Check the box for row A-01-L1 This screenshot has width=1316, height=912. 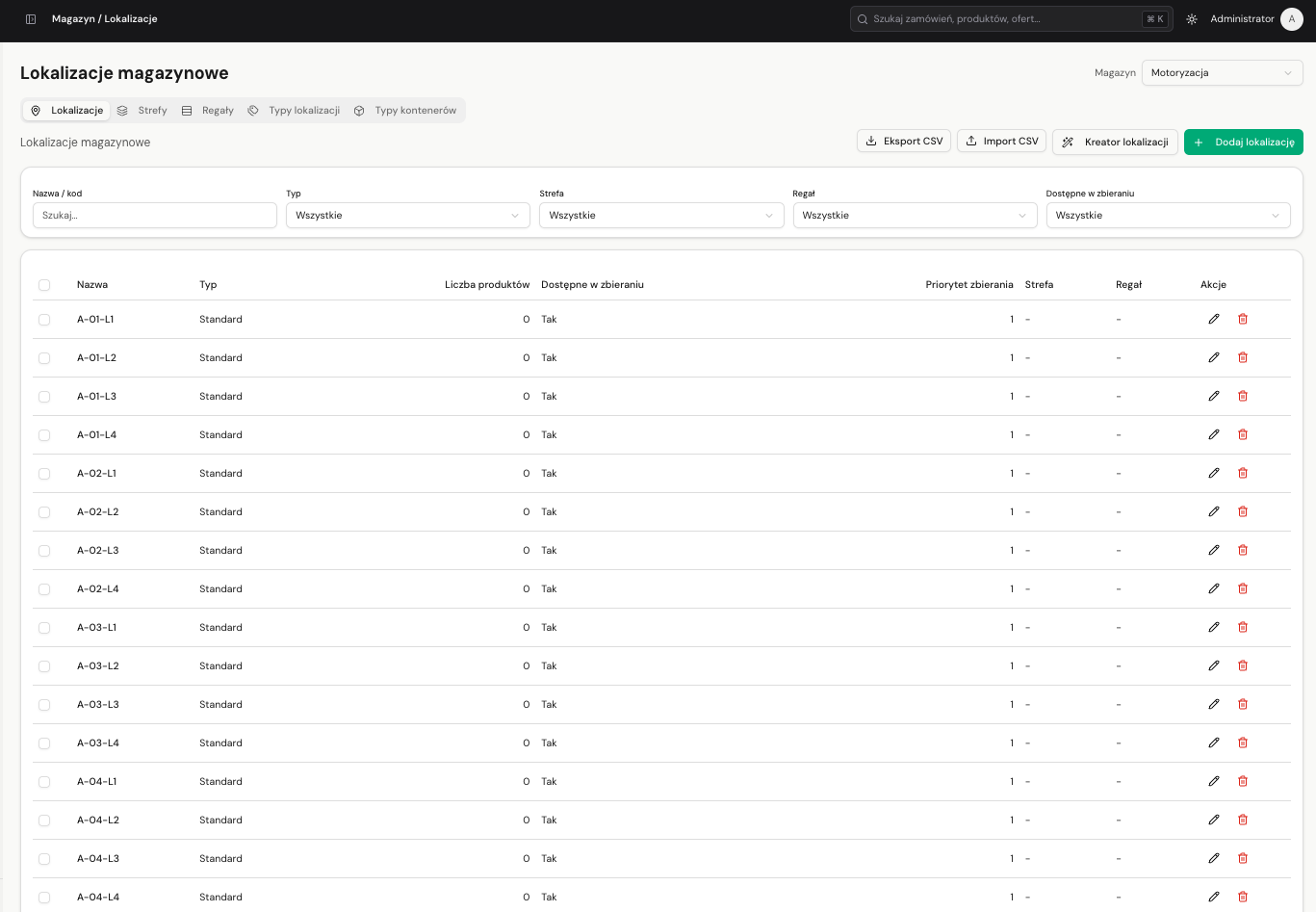pos(44,320)
